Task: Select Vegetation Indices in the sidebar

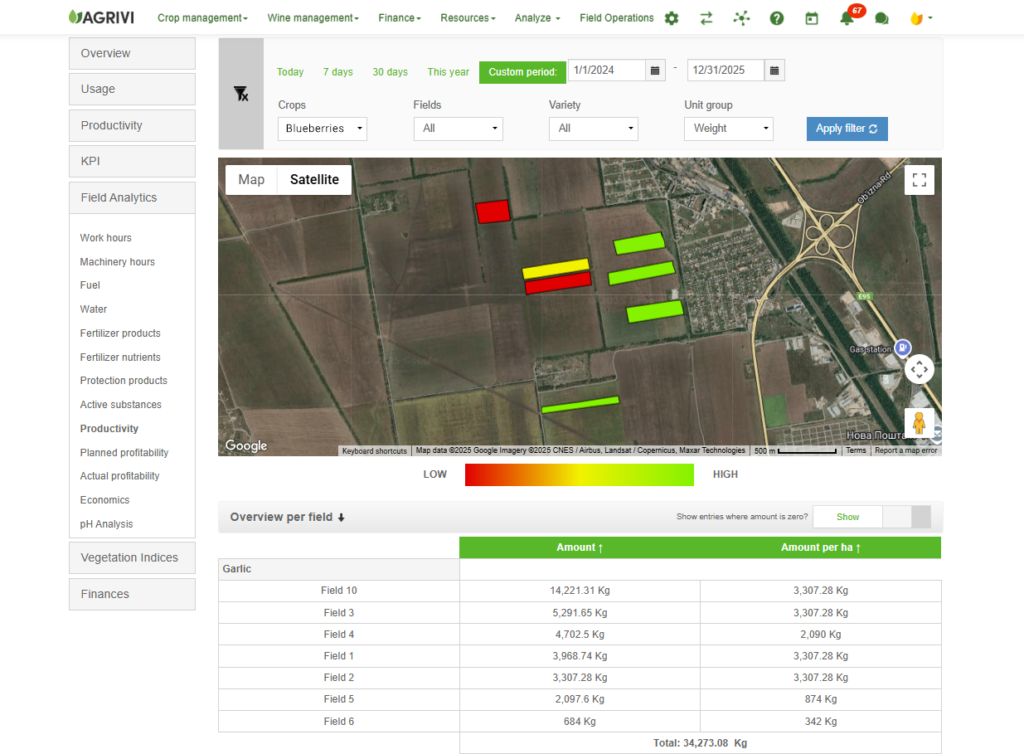Action: pos(131,558)
